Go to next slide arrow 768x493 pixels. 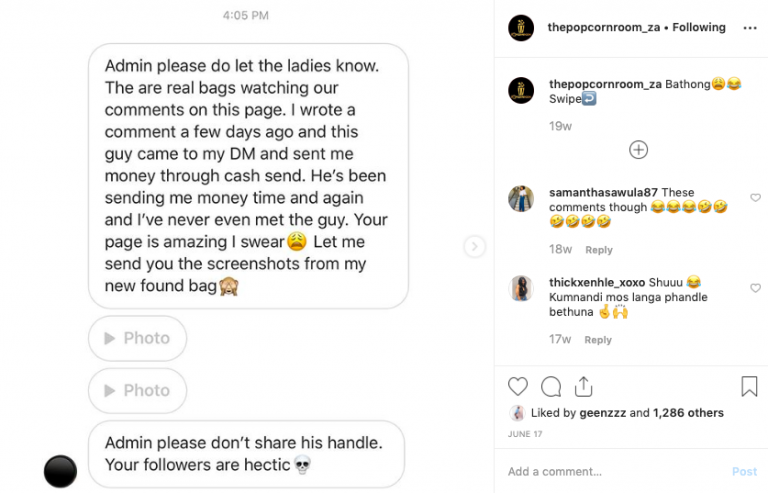pos(475,246)
